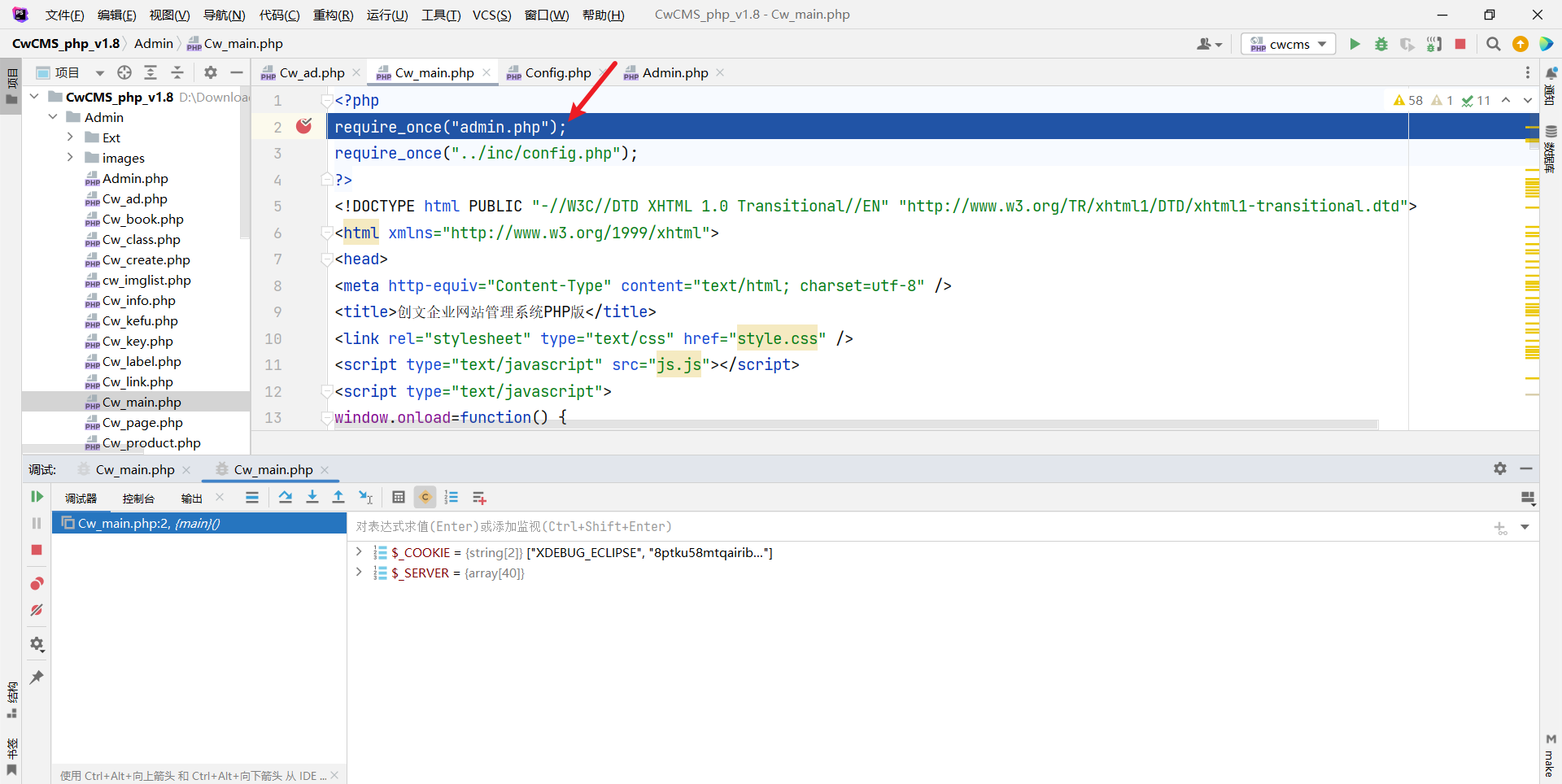Open project panel options gear

[211, 72]
